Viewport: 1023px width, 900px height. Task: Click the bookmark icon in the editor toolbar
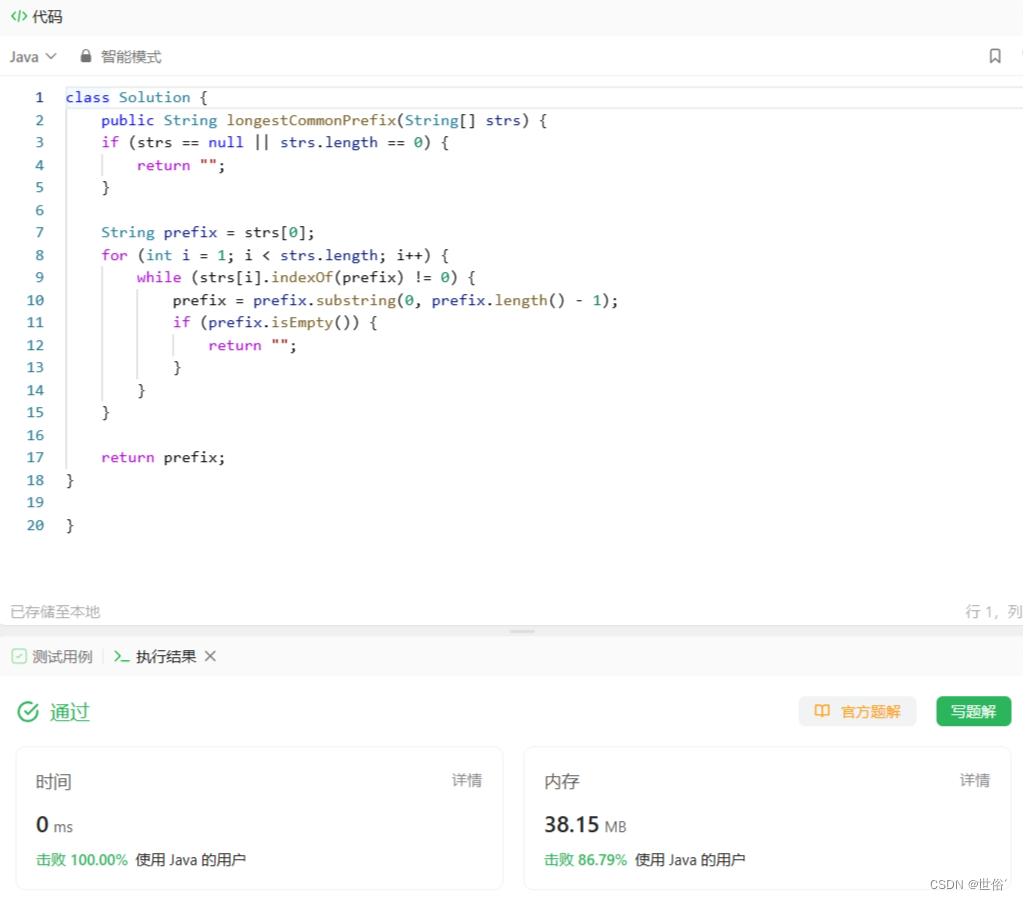pos(994,56)
